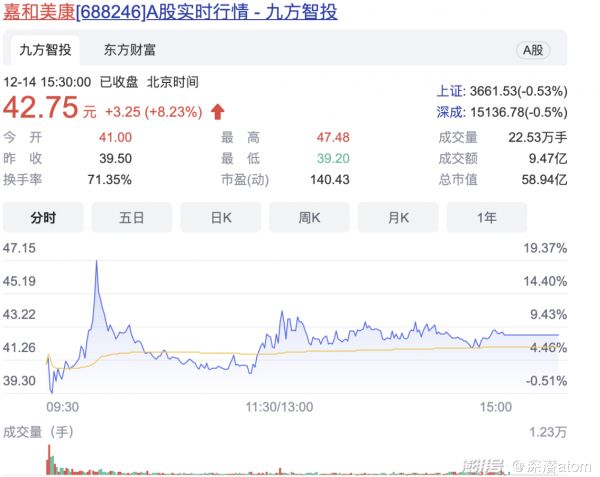Switch to the 九方智投 source tab

pyautogui.click(x=45, y=50)
